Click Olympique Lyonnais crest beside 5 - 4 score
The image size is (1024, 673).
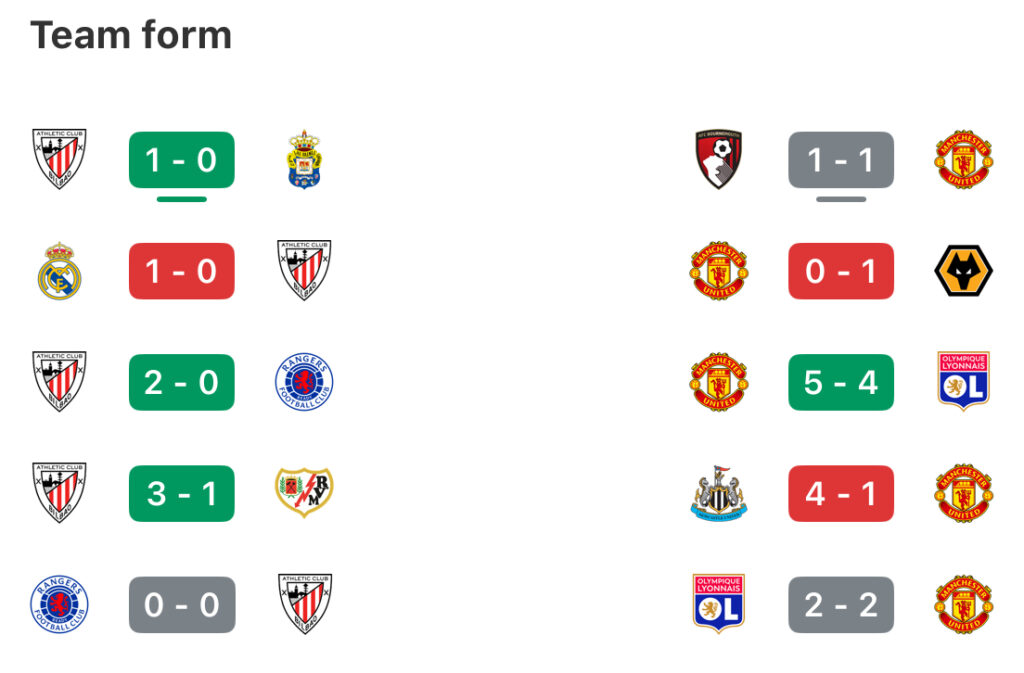[x=964, y=382]
